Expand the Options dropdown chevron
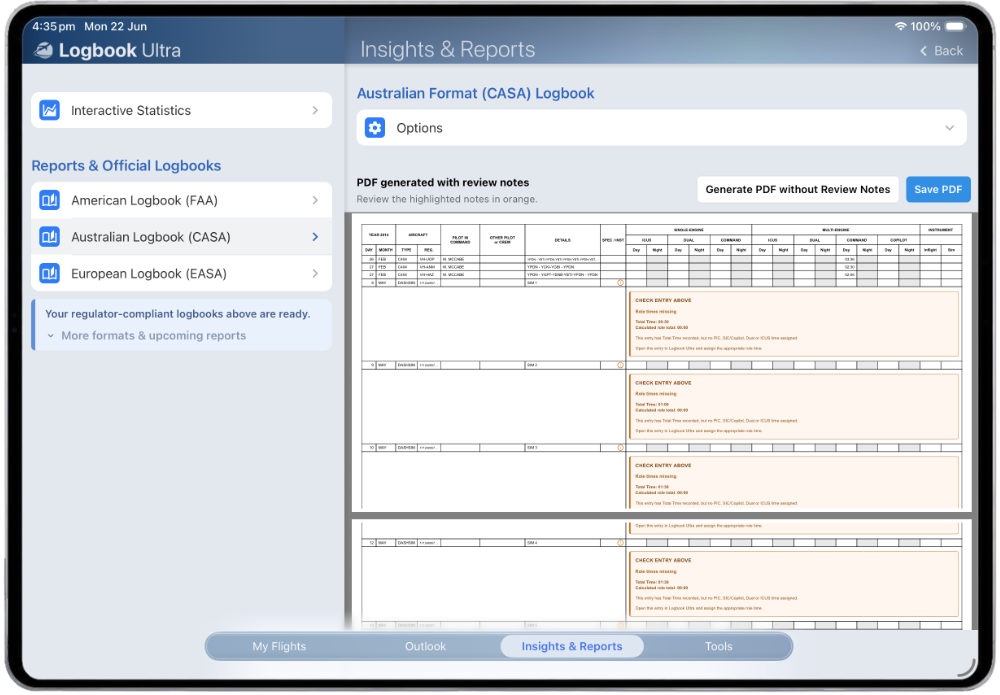The height and width of the screenshot is (695, 1000). (x=950, y=128)
